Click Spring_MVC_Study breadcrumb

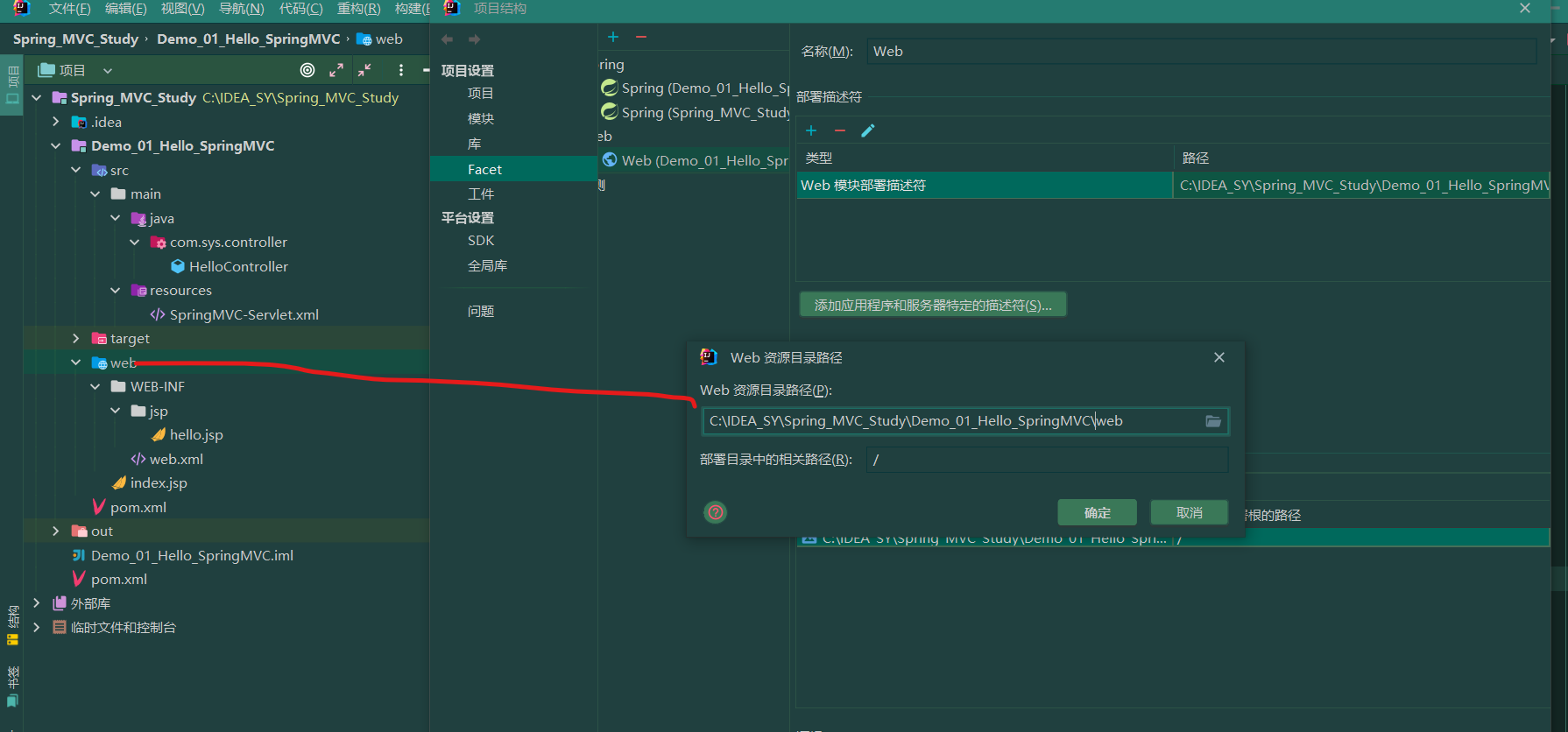(75, 39)
